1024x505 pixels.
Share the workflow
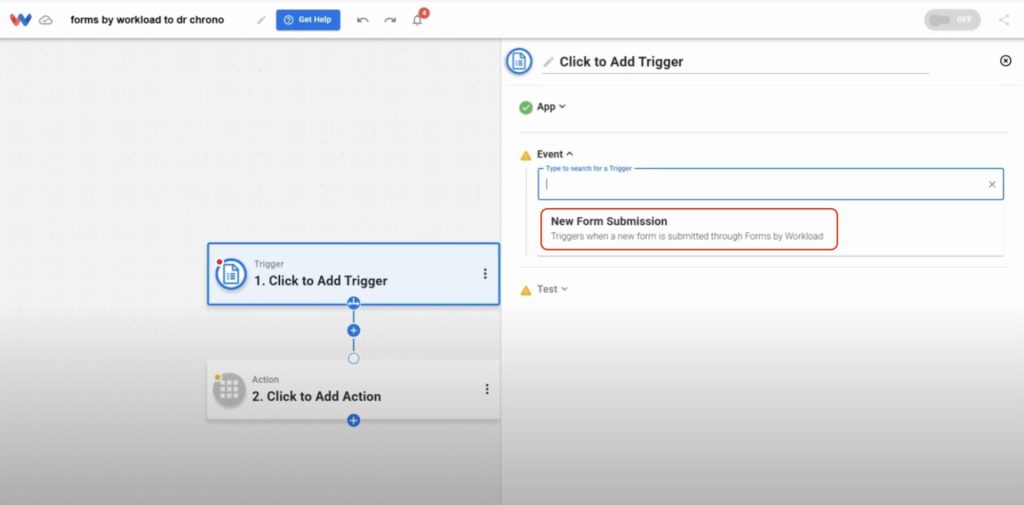click(x=1004, y=20)
